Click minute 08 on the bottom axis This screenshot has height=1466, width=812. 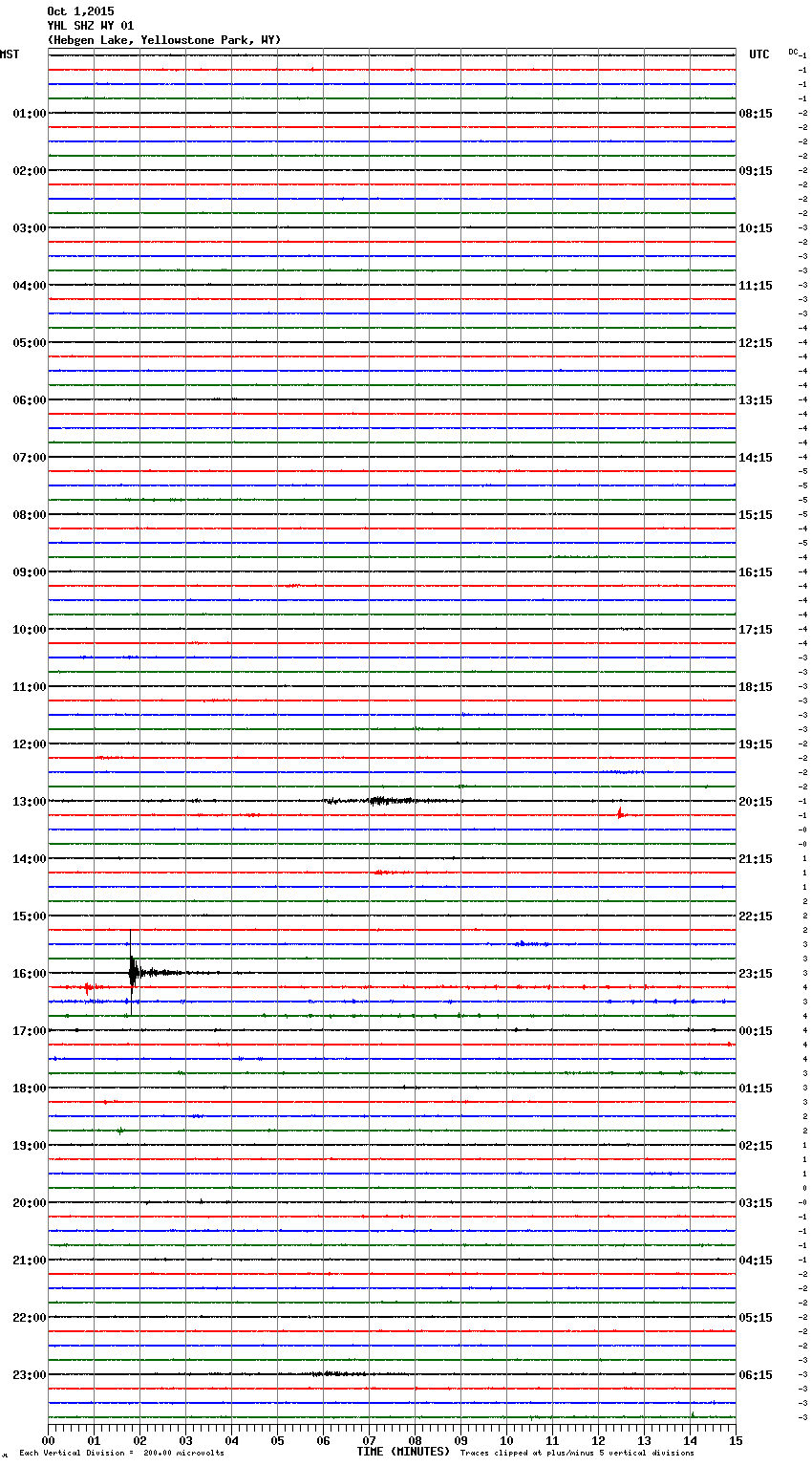click(x=415, y=1439)
